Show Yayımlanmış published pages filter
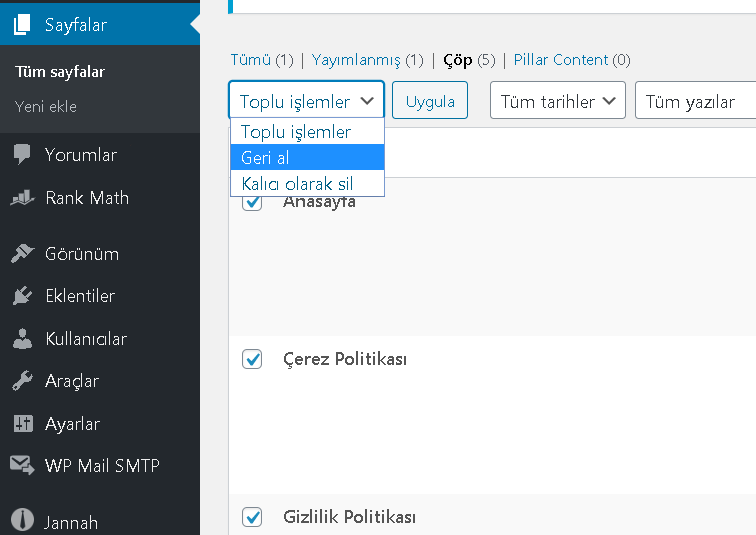The height and width of the screenshot is (535, 756). tap(356, 60)
